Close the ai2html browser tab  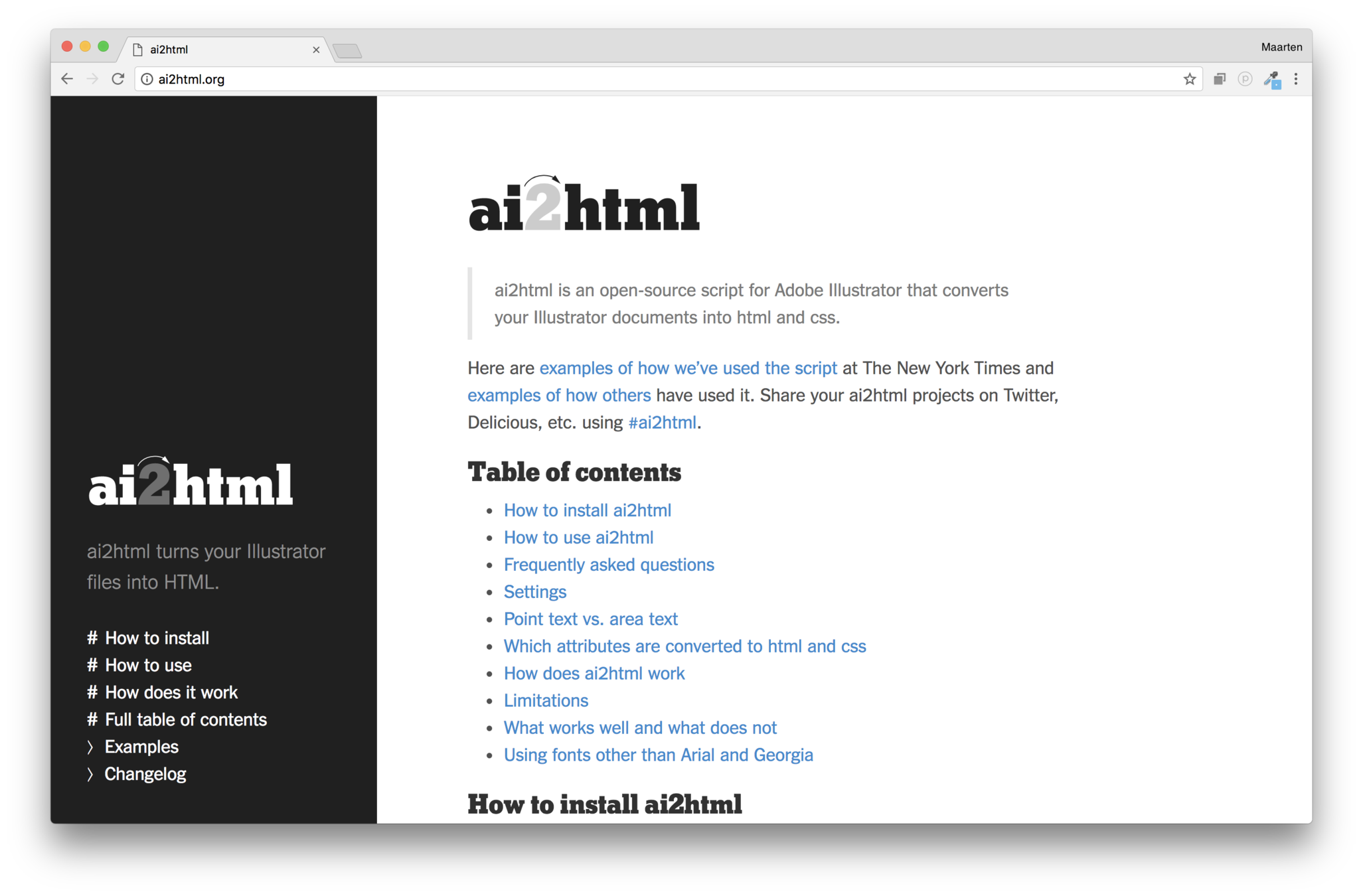click(x=316, y=50)
